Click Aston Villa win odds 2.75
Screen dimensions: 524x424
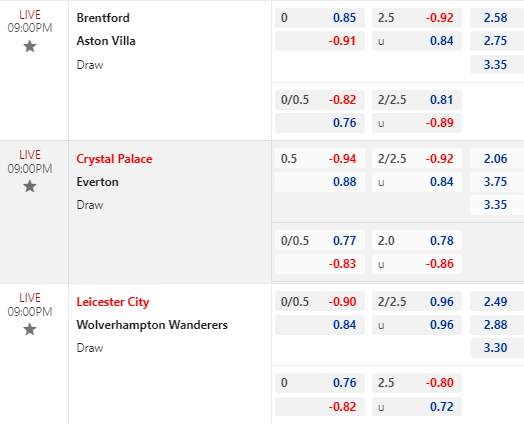[497, 41]
